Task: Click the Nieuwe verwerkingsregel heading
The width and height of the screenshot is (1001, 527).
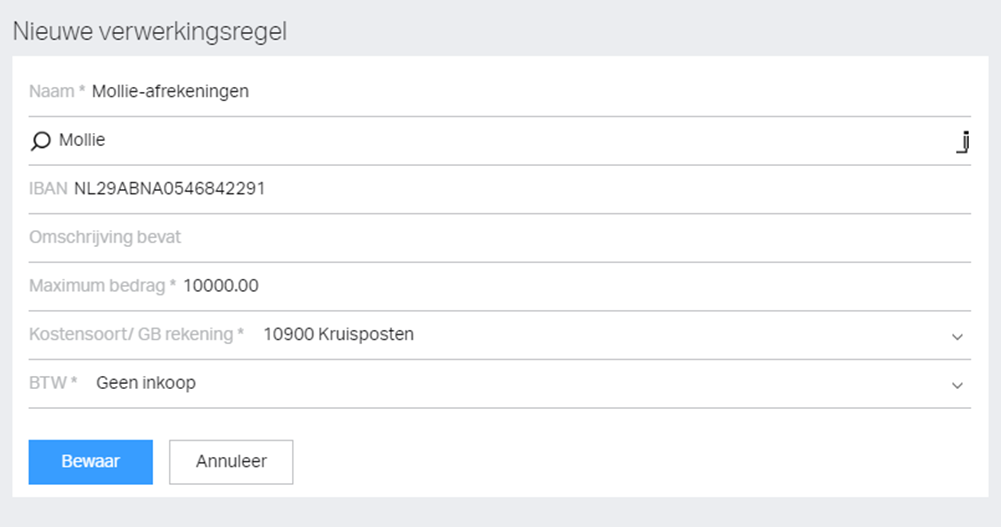Action: (149, 31)
